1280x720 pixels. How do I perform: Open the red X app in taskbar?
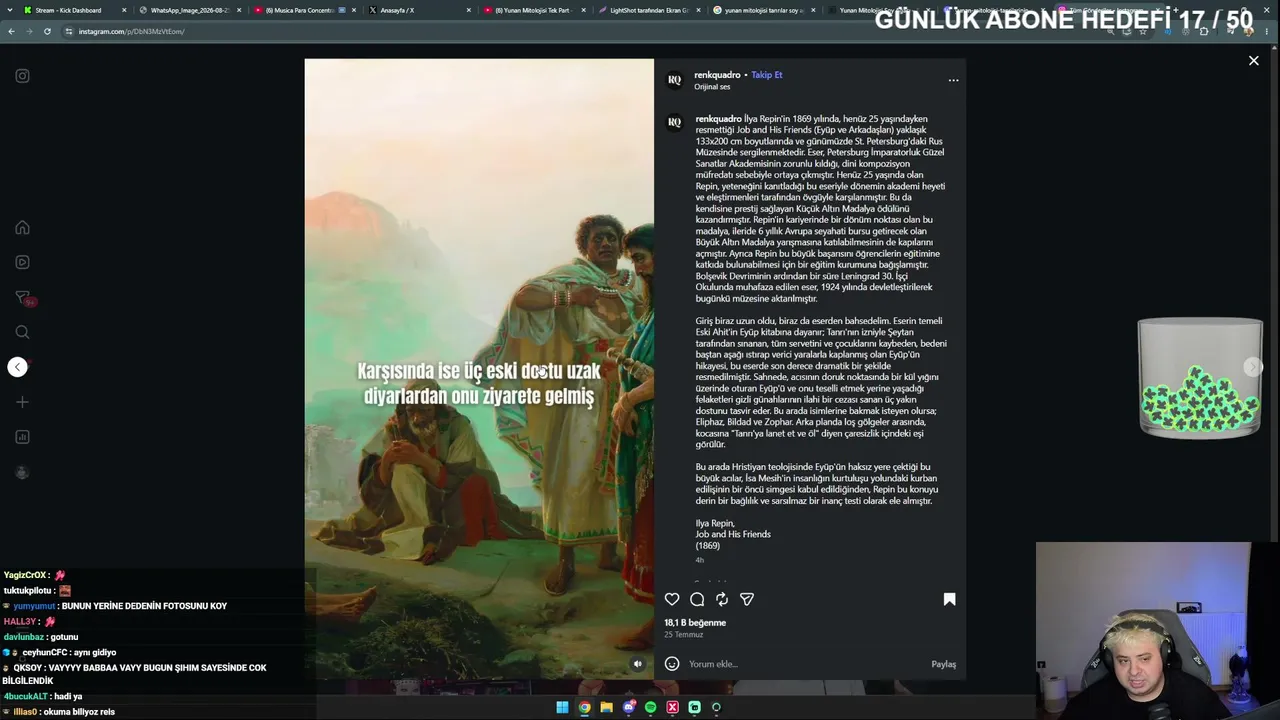(672, 708)
